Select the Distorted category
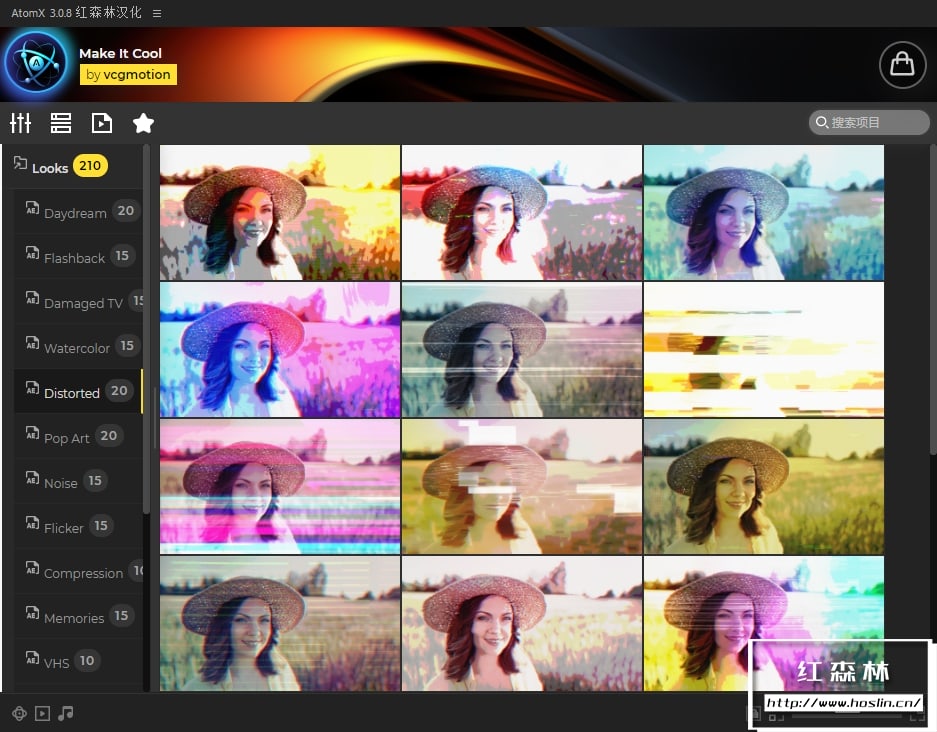 click(78, 391)
